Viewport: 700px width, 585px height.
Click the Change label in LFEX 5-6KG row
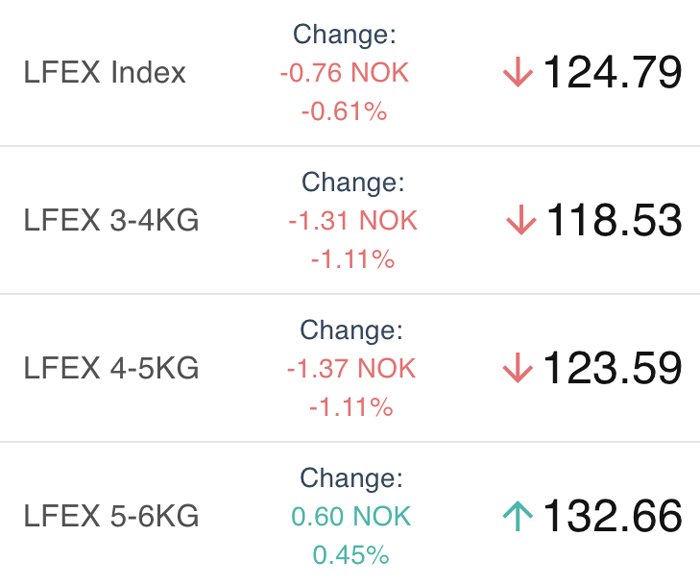[351, 478]
